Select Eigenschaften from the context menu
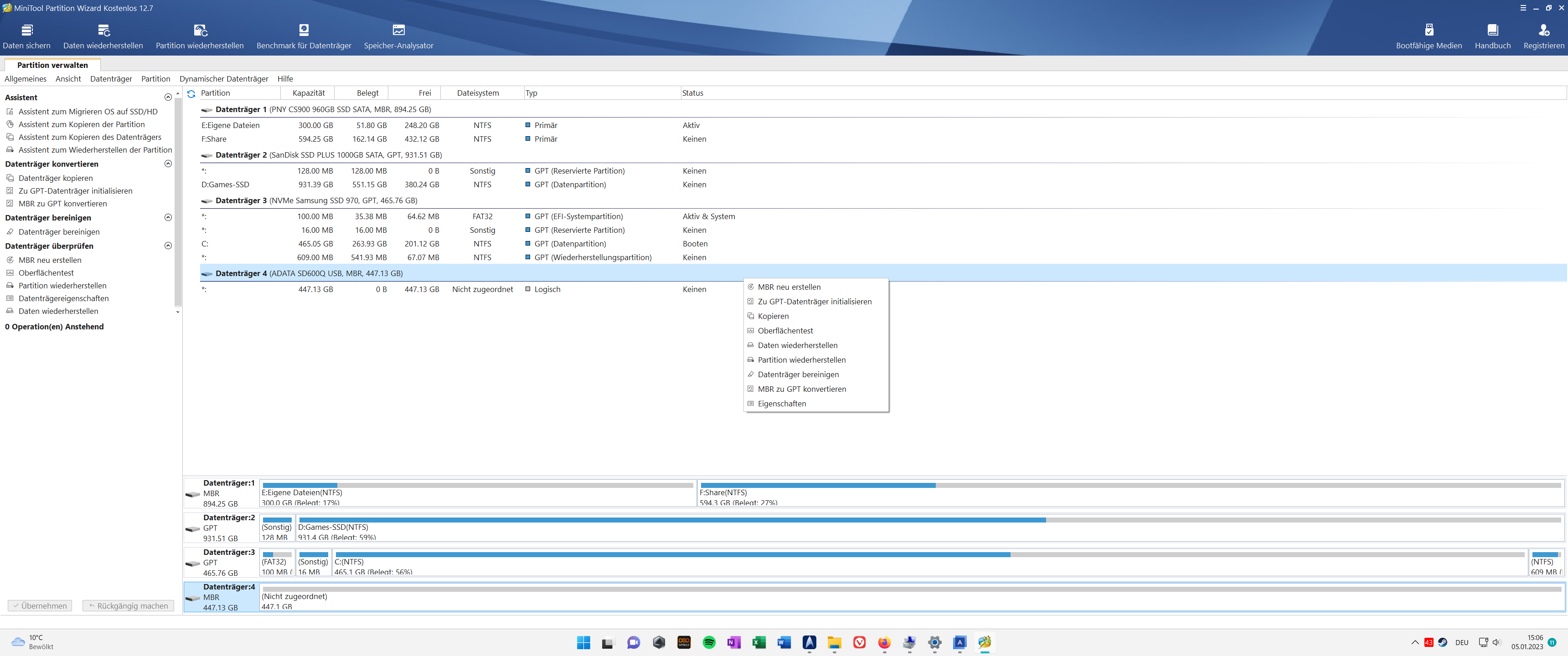Image resolution: width=1568 pixels, height=656 pixels. click(782, 404)
